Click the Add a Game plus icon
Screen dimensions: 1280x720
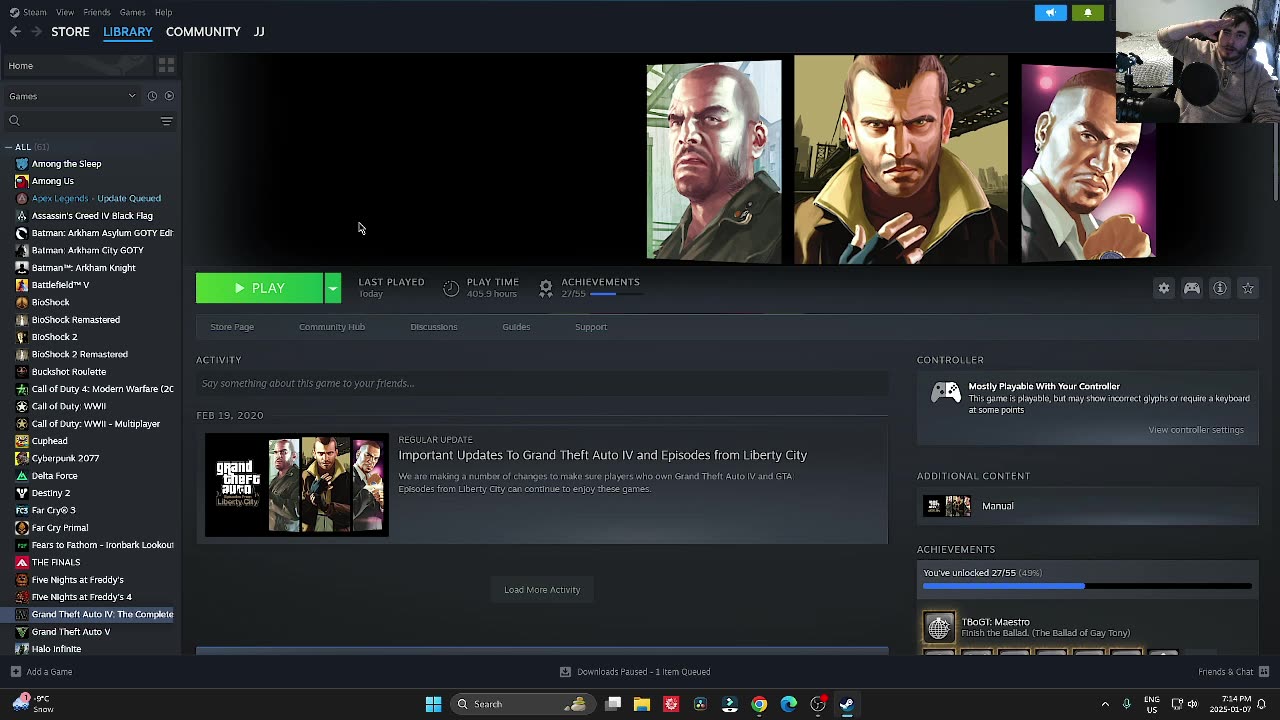coord(15,672)
